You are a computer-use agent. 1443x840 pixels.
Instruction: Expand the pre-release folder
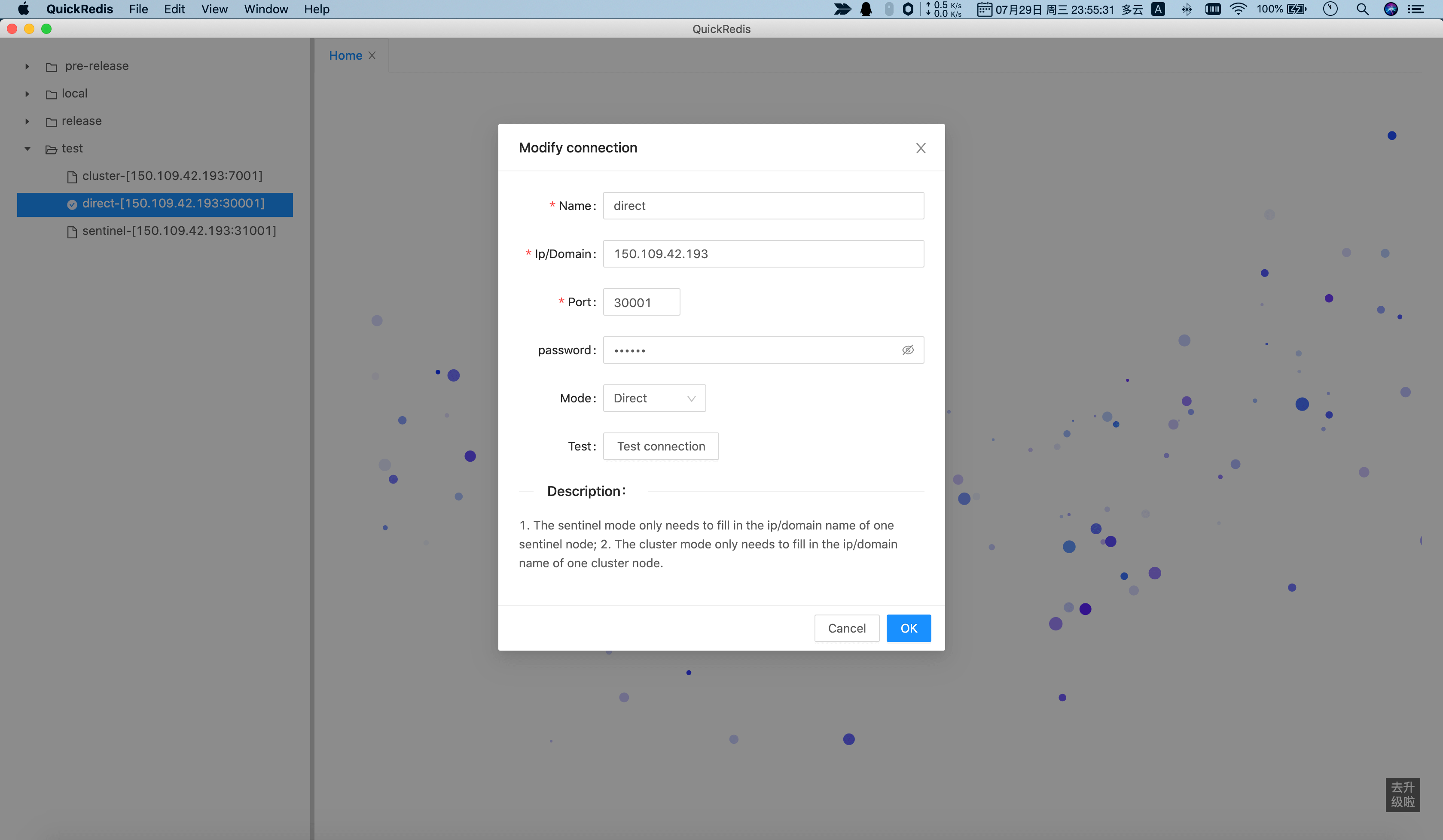(x=27, y=65)
